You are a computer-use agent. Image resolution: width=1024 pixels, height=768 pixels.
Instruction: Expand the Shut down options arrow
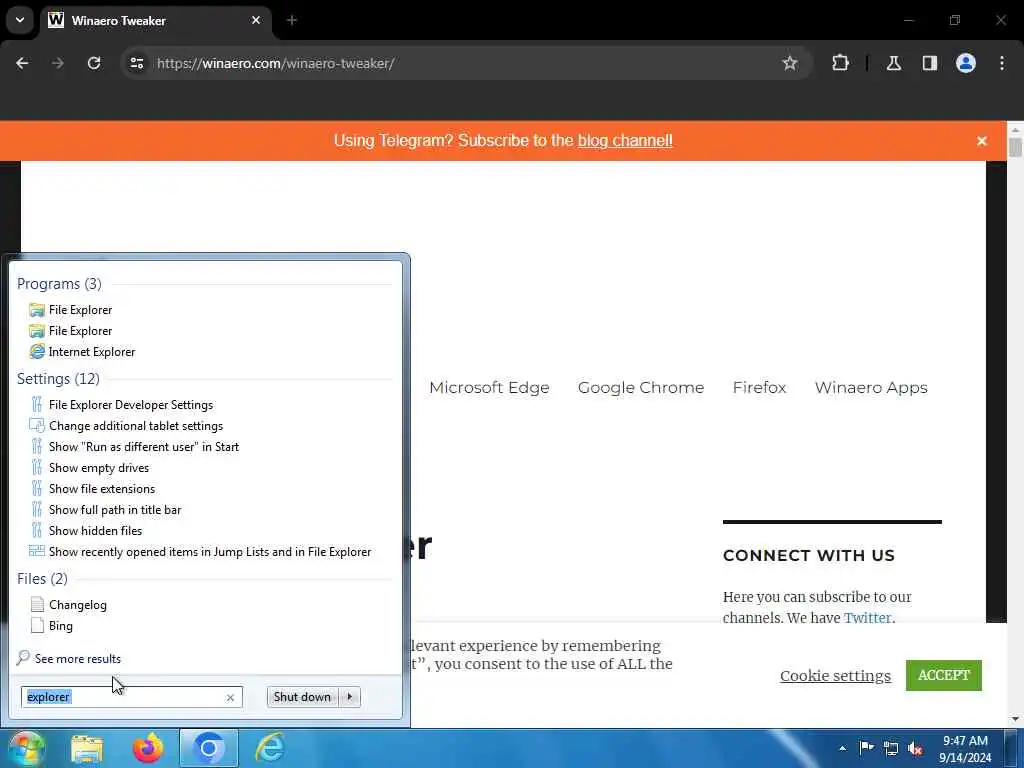pos(350,697)
